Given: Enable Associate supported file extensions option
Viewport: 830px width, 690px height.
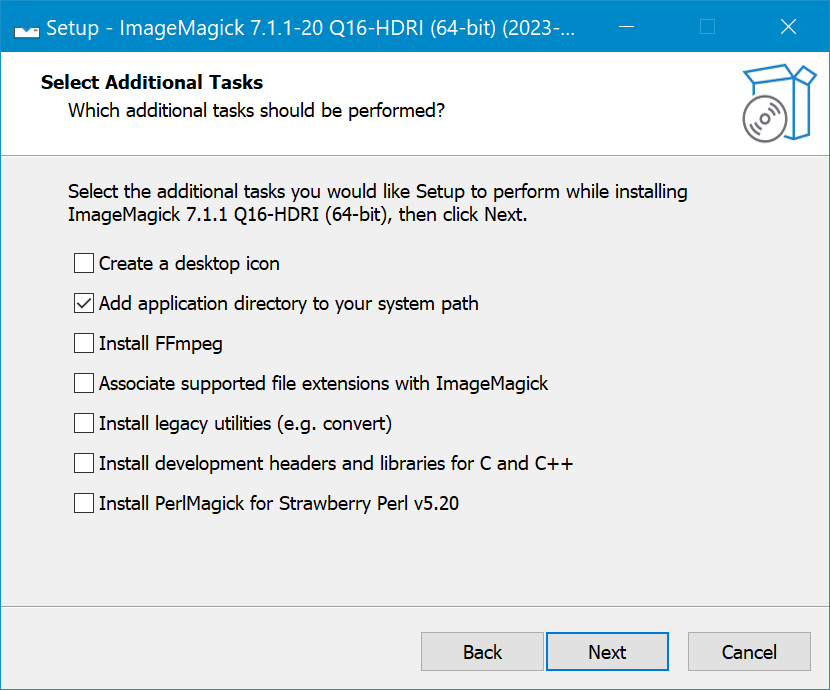Looking at the screenshot, I should (84, 384).
